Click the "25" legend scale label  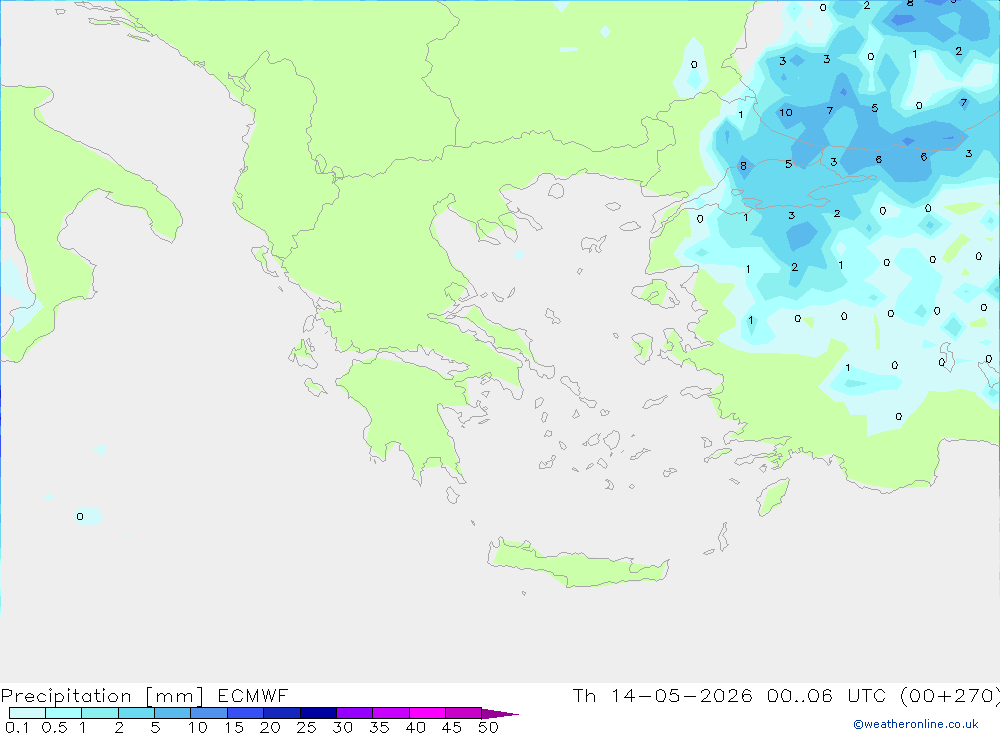coord(307,727)
